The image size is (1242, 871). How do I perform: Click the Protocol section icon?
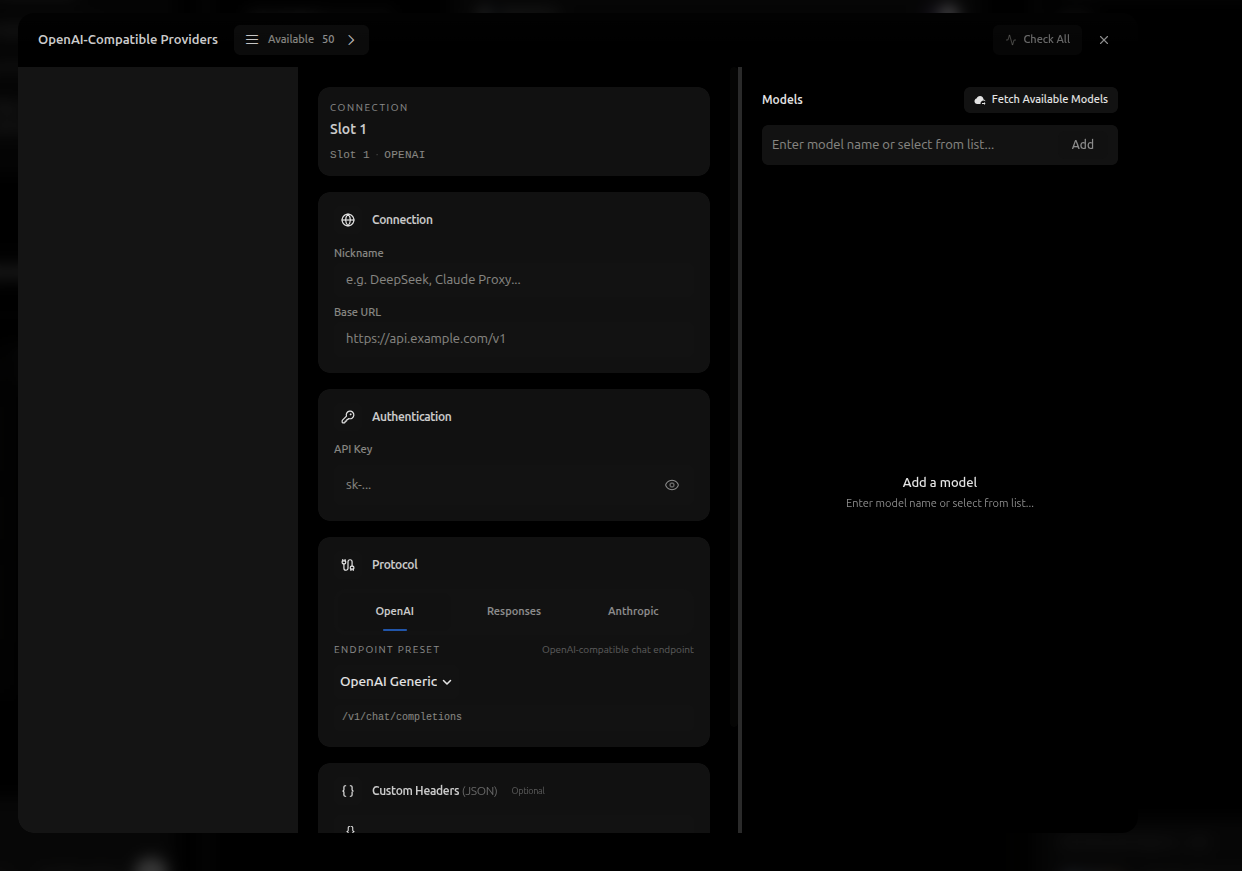click(x=348, y=565)
